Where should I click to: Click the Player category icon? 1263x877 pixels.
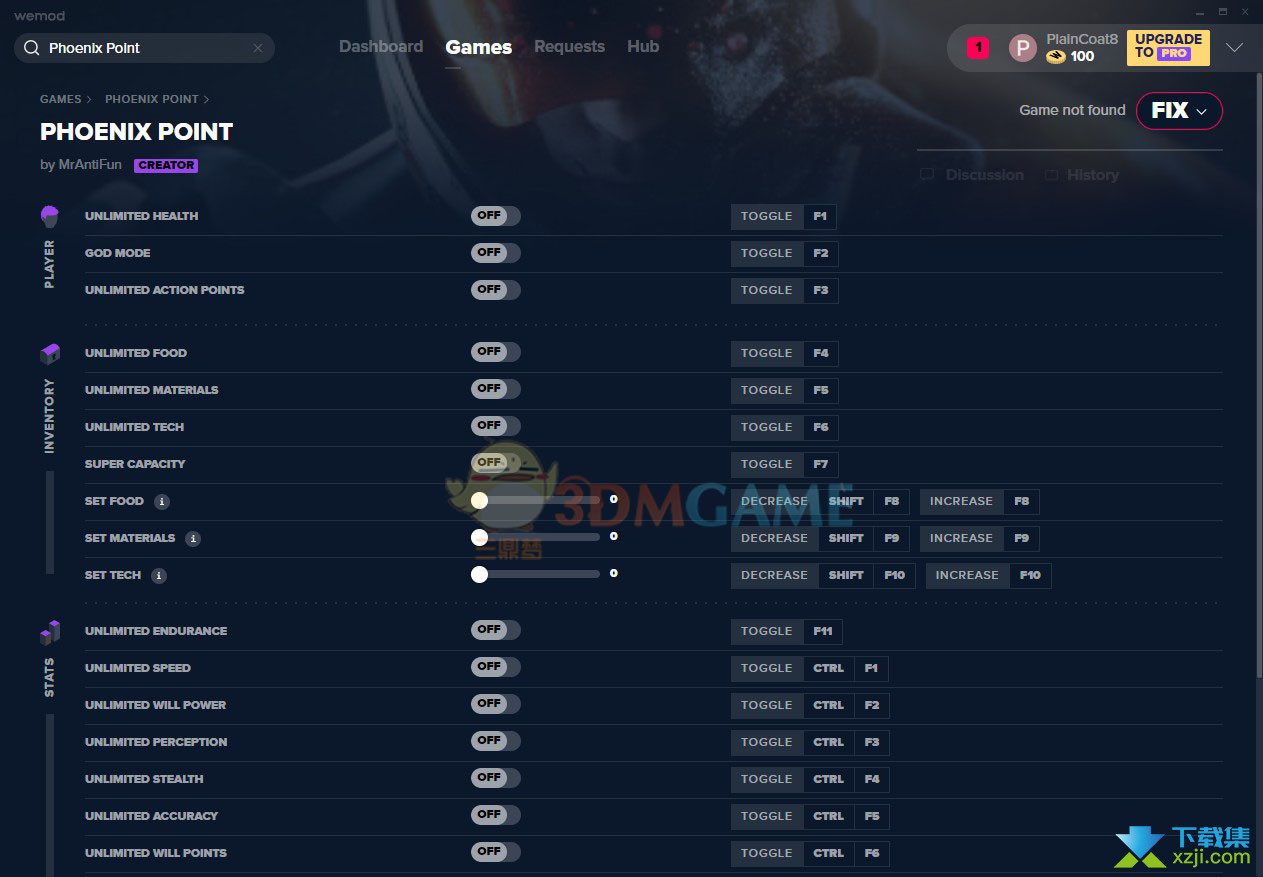49,216
